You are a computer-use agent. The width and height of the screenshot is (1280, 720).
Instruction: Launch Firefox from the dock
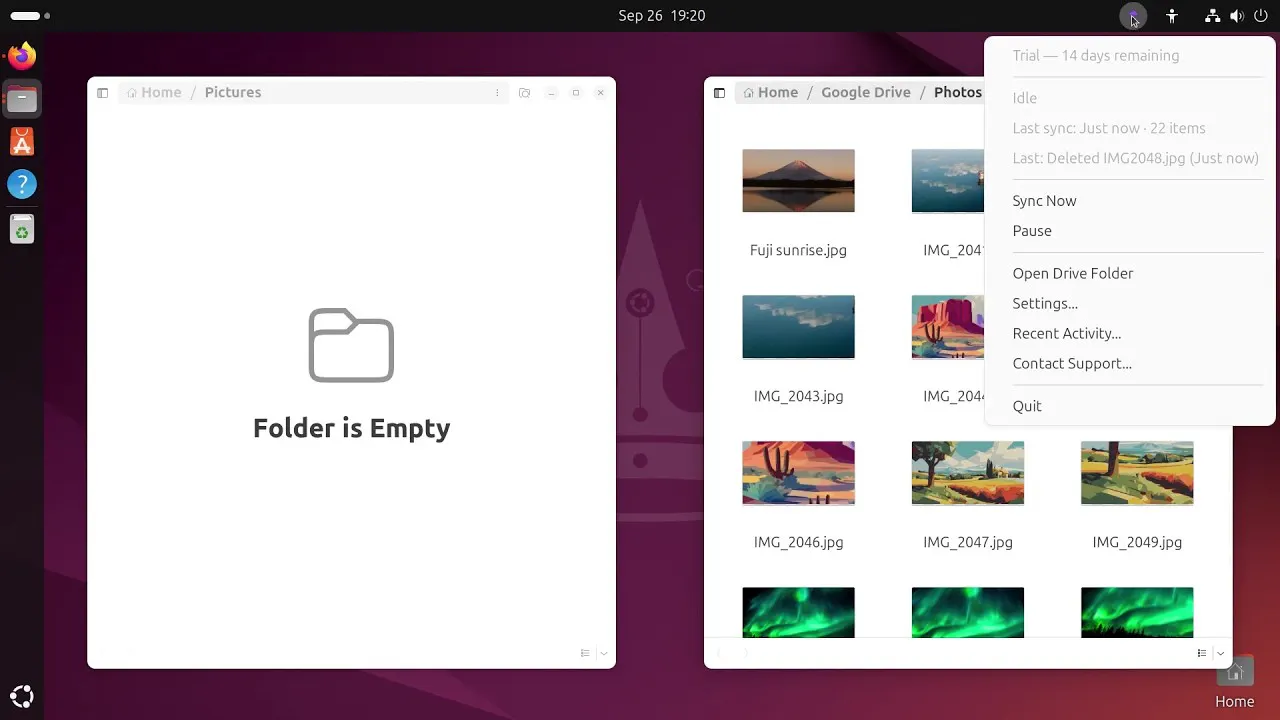(22, 56)
